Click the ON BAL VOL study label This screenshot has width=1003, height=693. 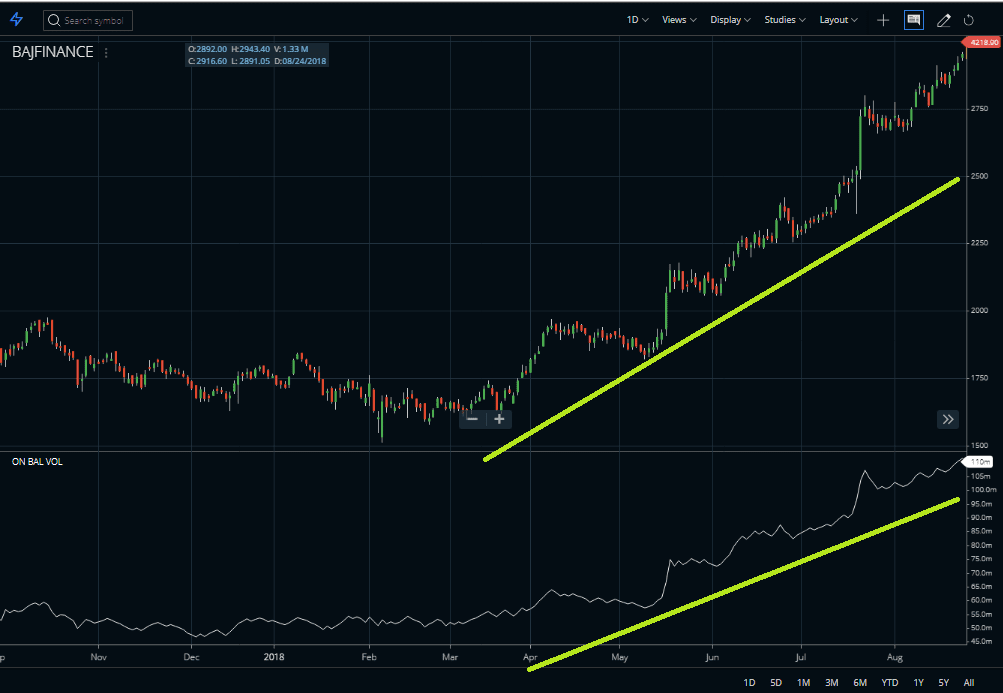click(37, 461)
